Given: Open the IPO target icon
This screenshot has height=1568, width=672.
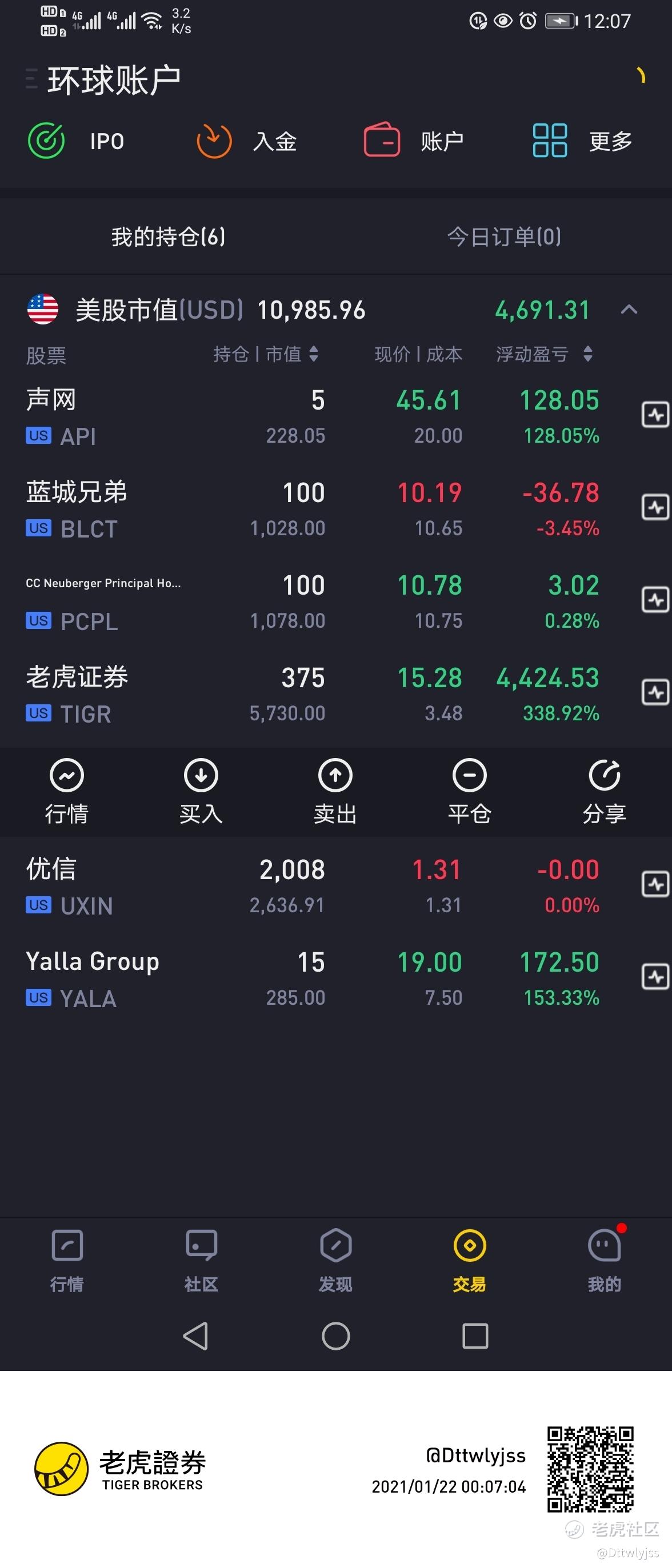Looking at the screenshot, I should tap(46, 141).
